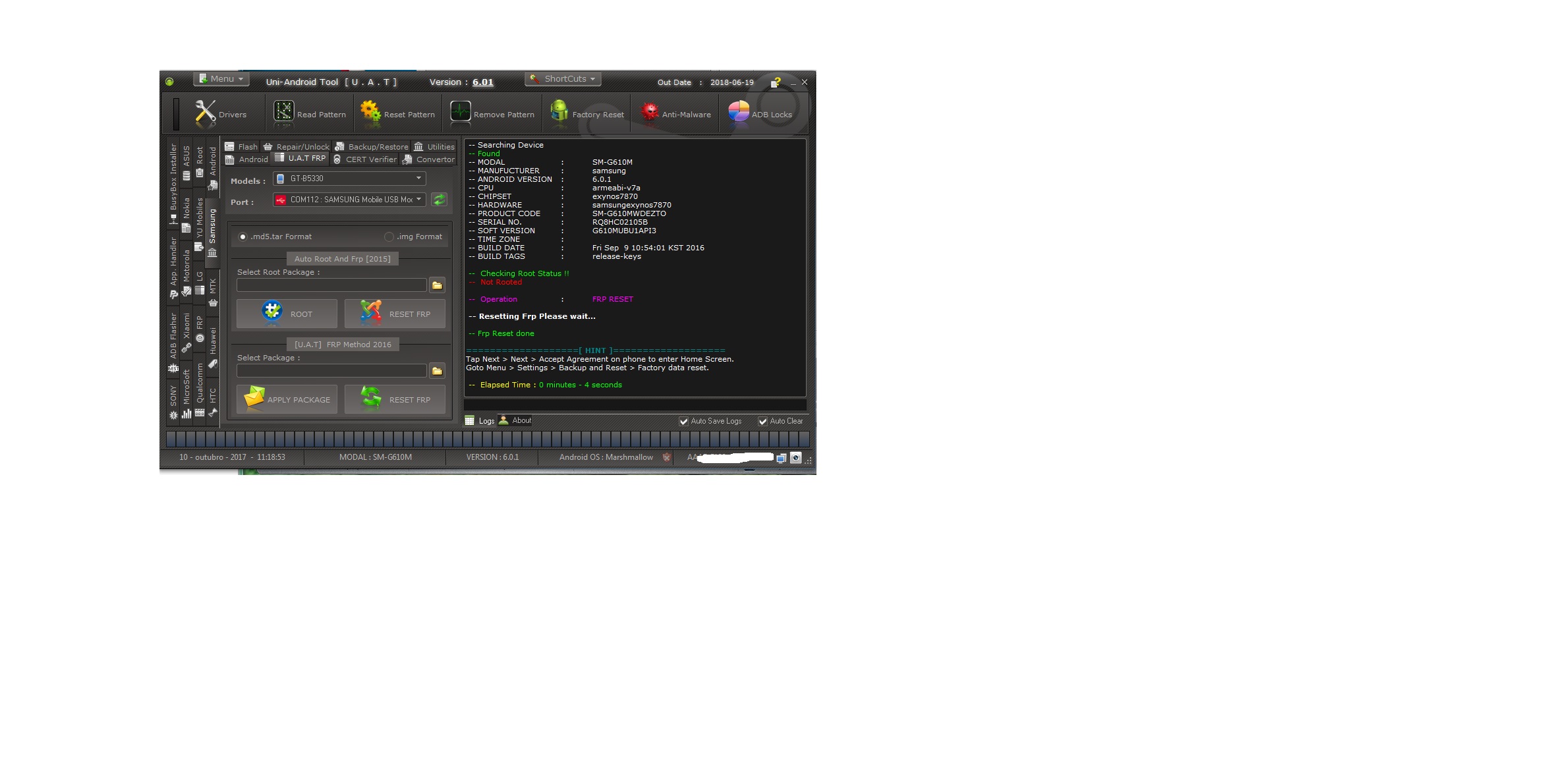Open the Logs tab
The width and height of the screenshot is (1542, 784).
[x=480, y=420]
